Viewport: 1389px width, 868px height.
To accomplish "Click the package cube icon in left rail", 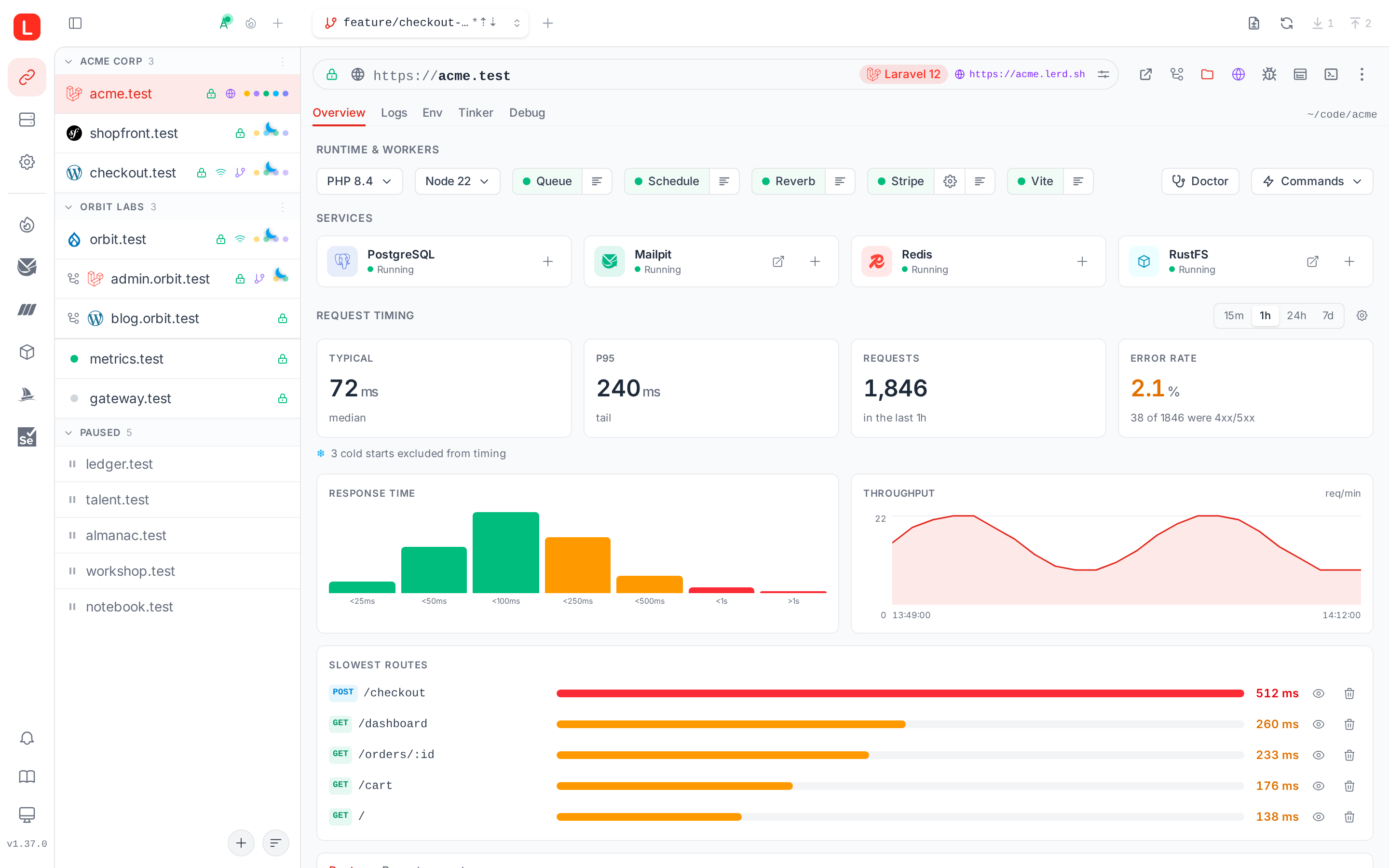I will tap(27, 352).
